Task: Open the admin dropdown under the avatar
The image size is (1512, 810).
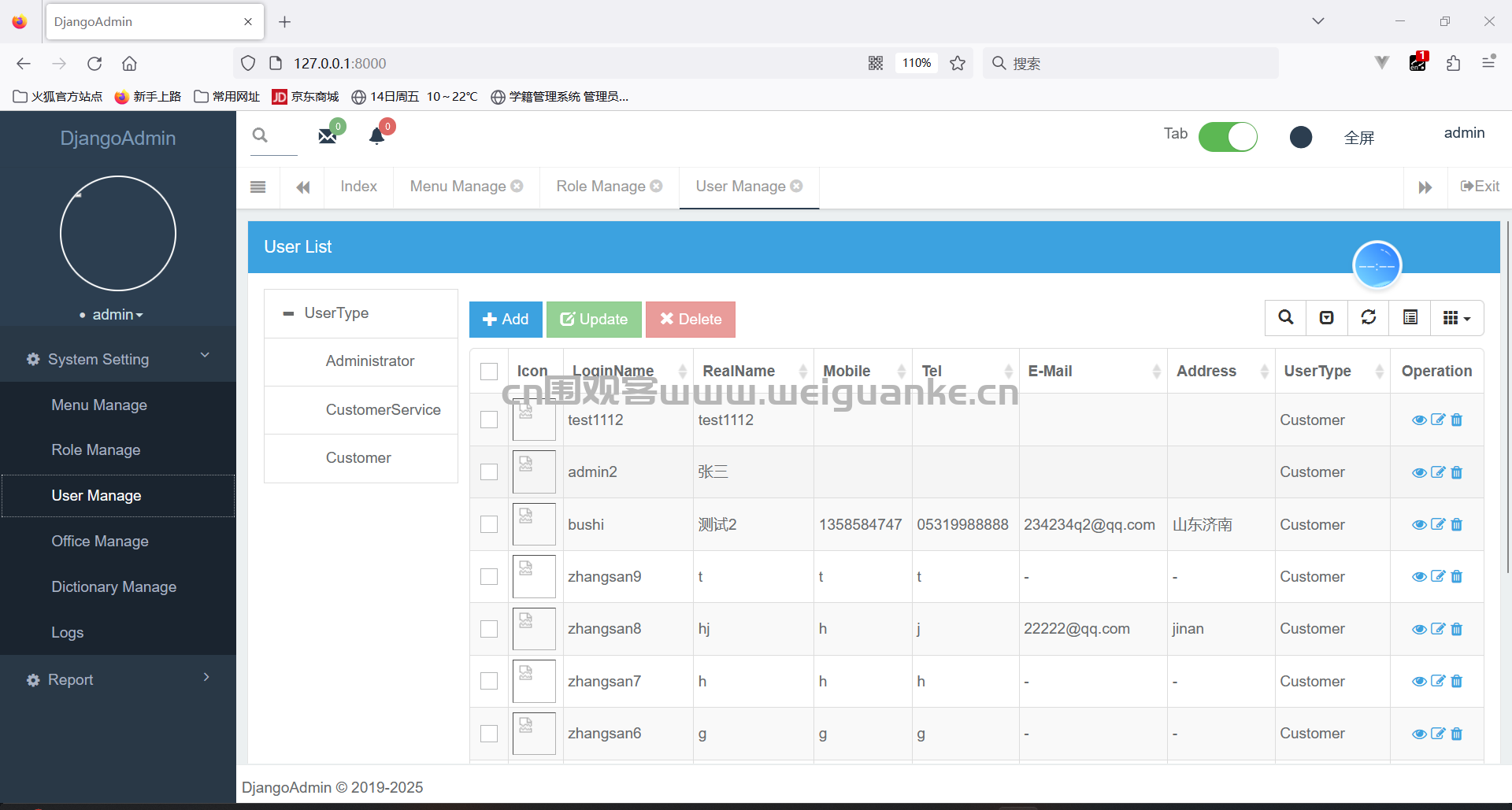Action: [117, 315]
